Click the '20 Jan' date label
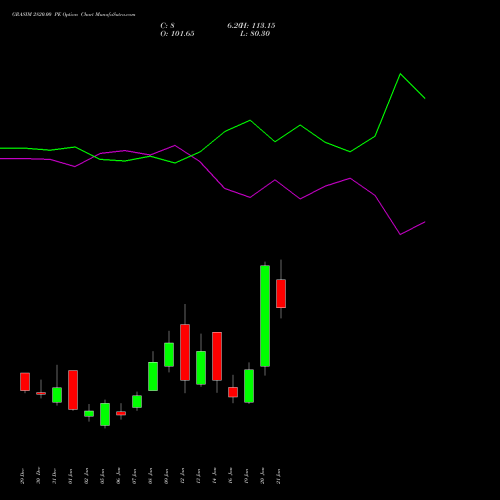 click(262, 476)
